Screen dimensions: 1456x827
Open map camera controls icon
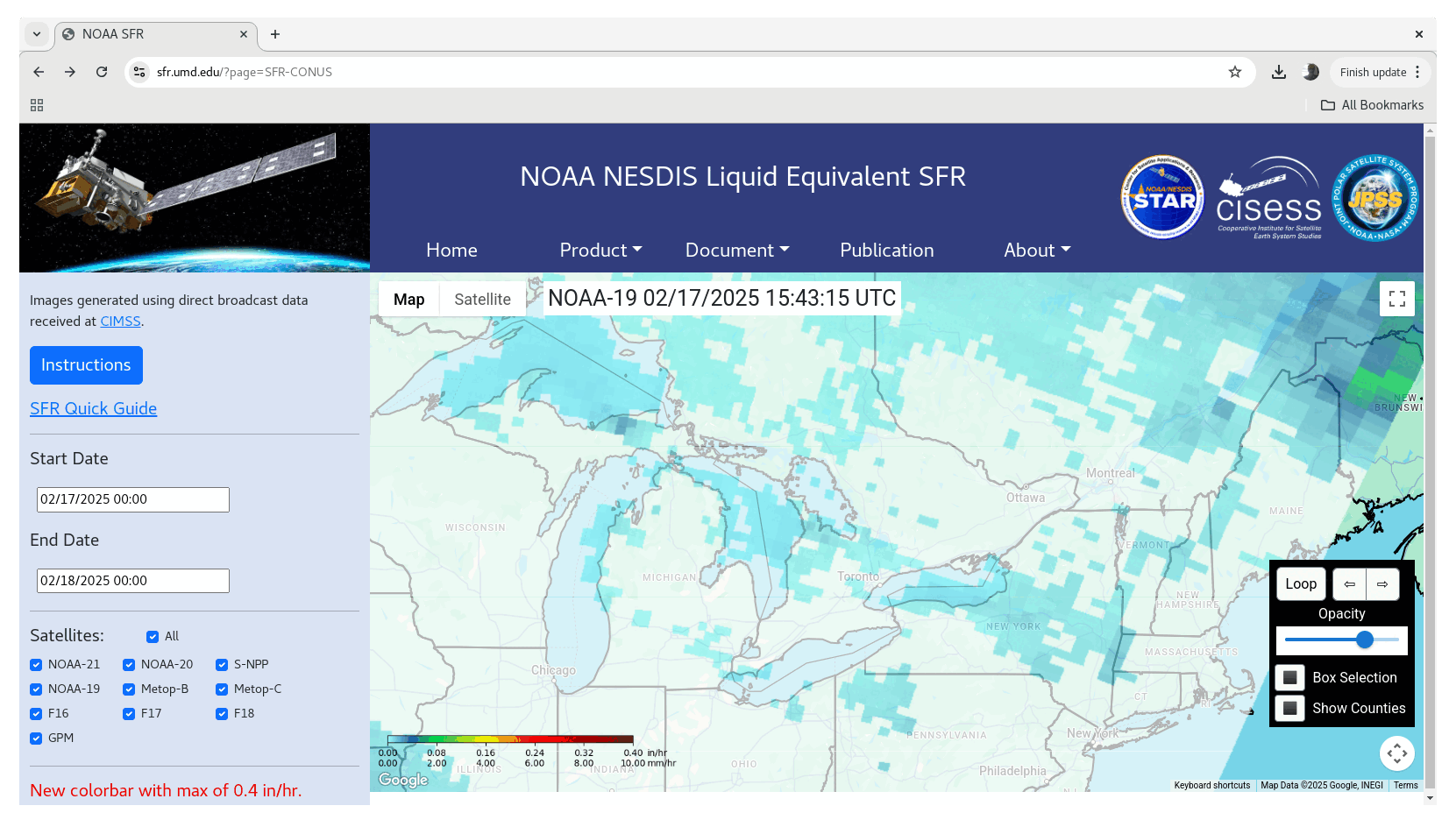1397,753
